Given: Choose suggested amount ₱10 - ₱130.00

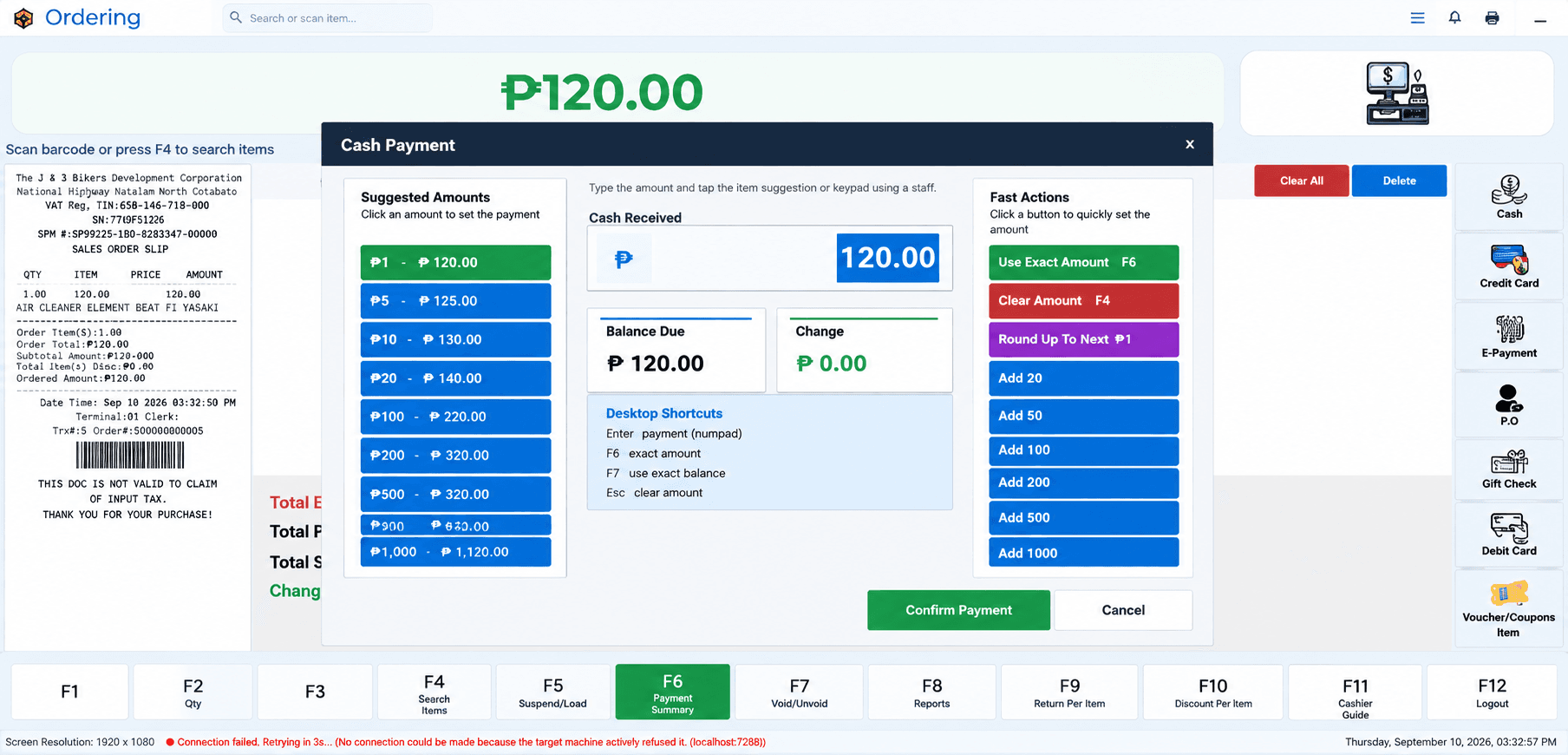Looking at the screenshot, I should click(x=455, y=339).
